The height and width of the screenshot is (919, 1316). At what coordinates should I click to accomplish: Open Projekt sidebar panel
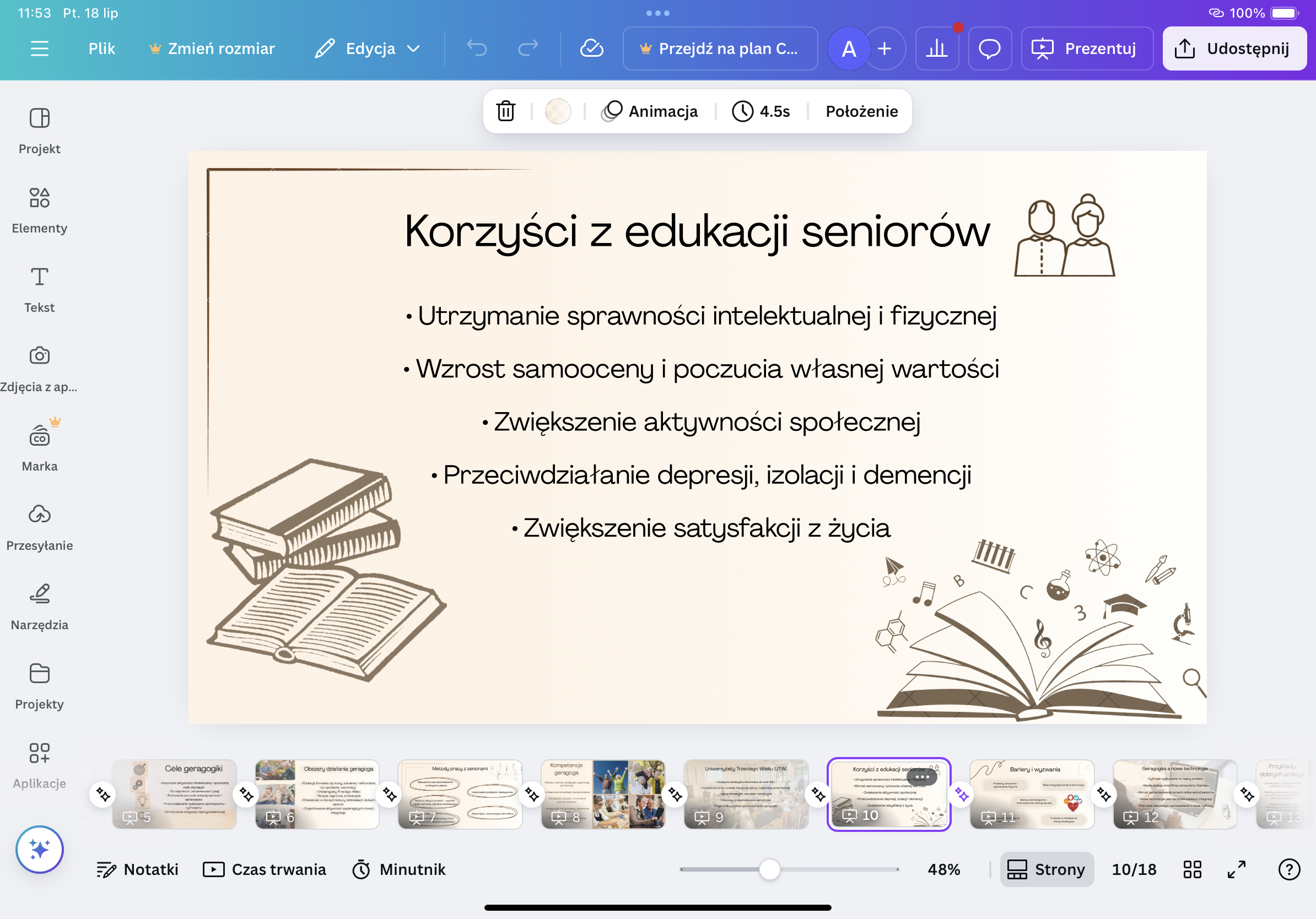[x=39, y=131]
